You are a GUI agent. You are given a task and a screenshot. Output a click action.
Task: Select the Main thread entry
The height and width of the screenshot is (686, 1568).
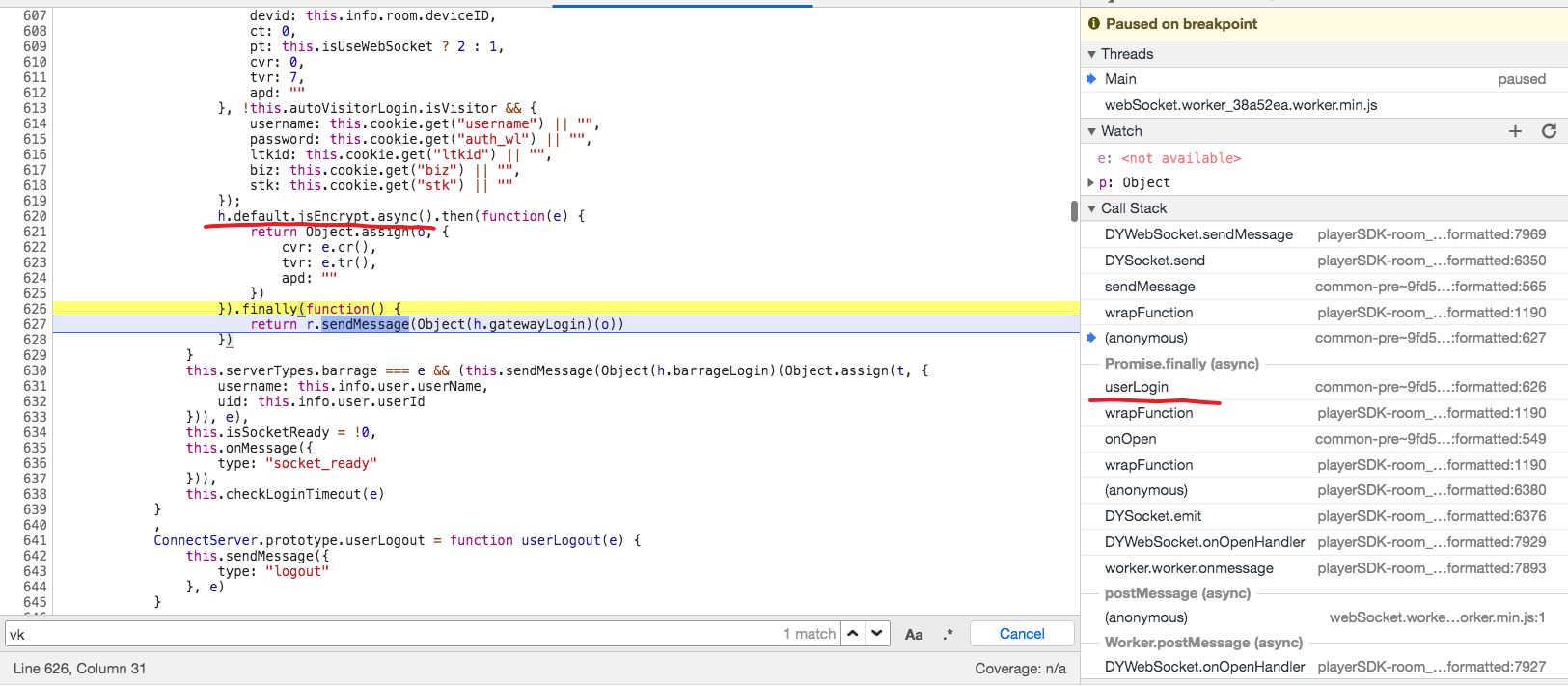point(1120,79)
